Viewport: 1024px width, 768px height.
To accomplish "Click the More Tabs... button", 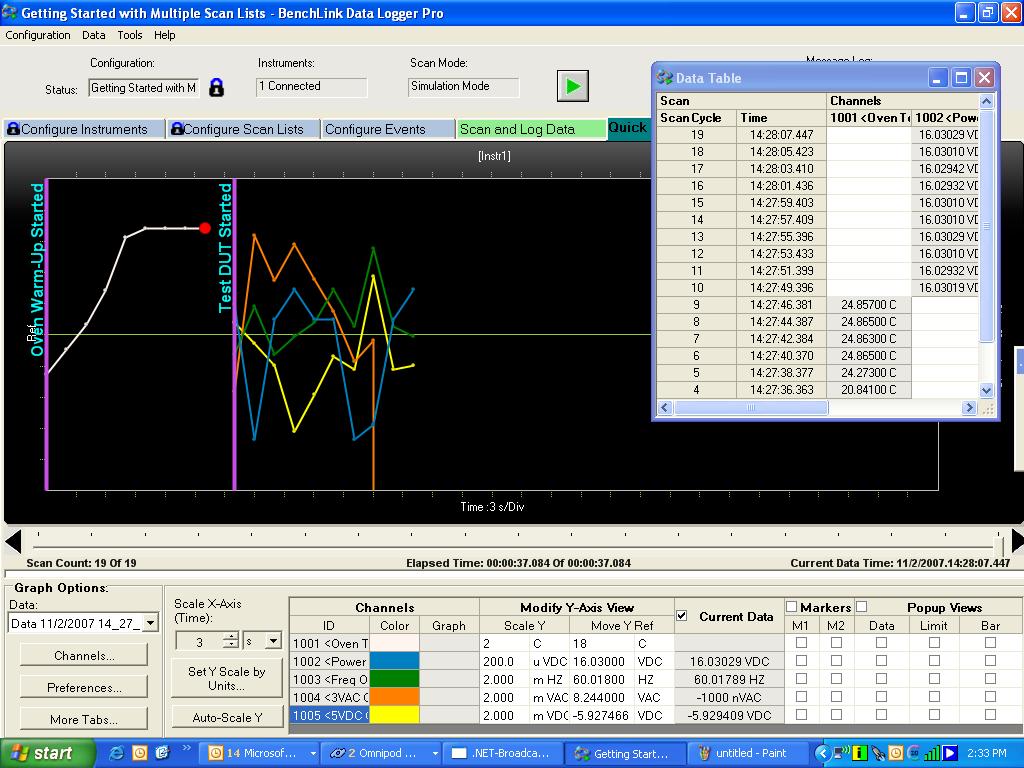I will tap(84, 720).
